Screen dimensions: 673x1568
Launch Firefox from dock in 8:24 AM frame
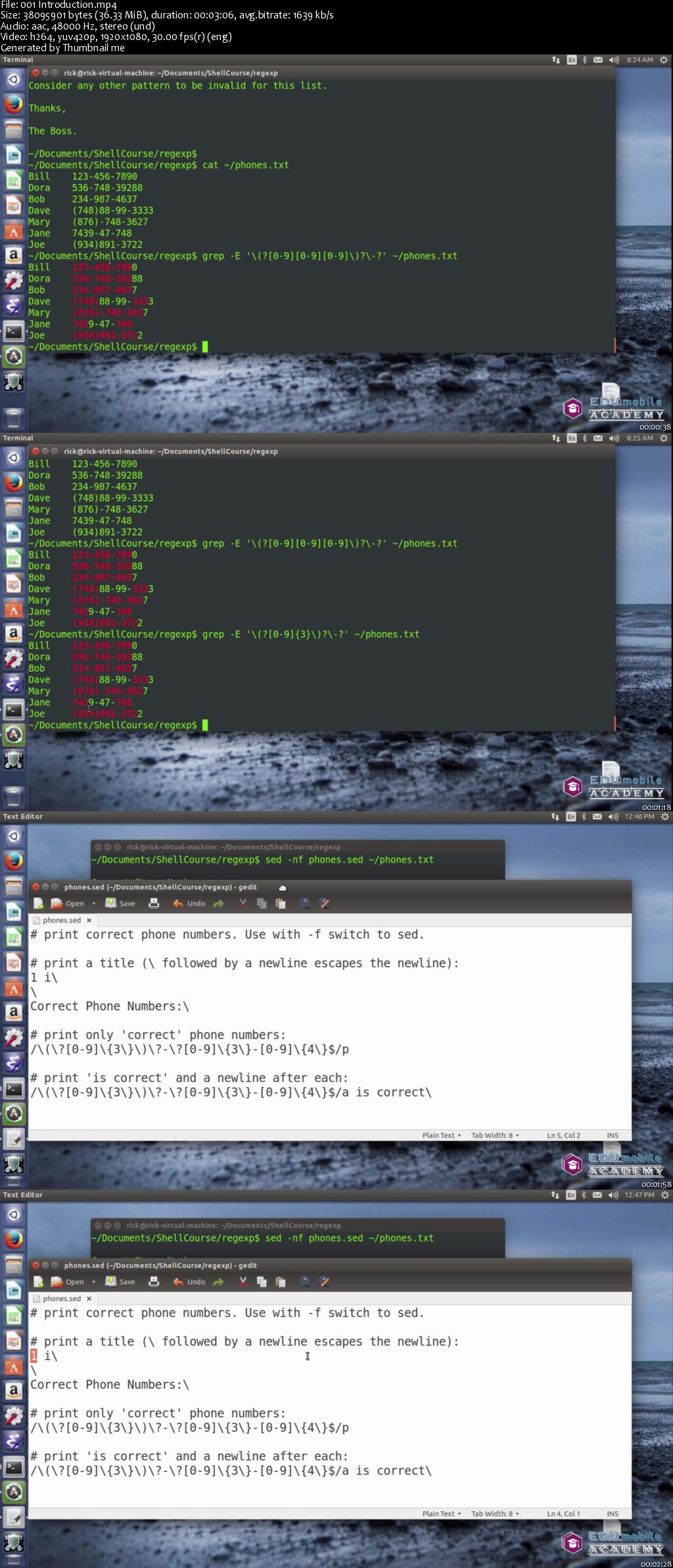(x=14, y=104)
